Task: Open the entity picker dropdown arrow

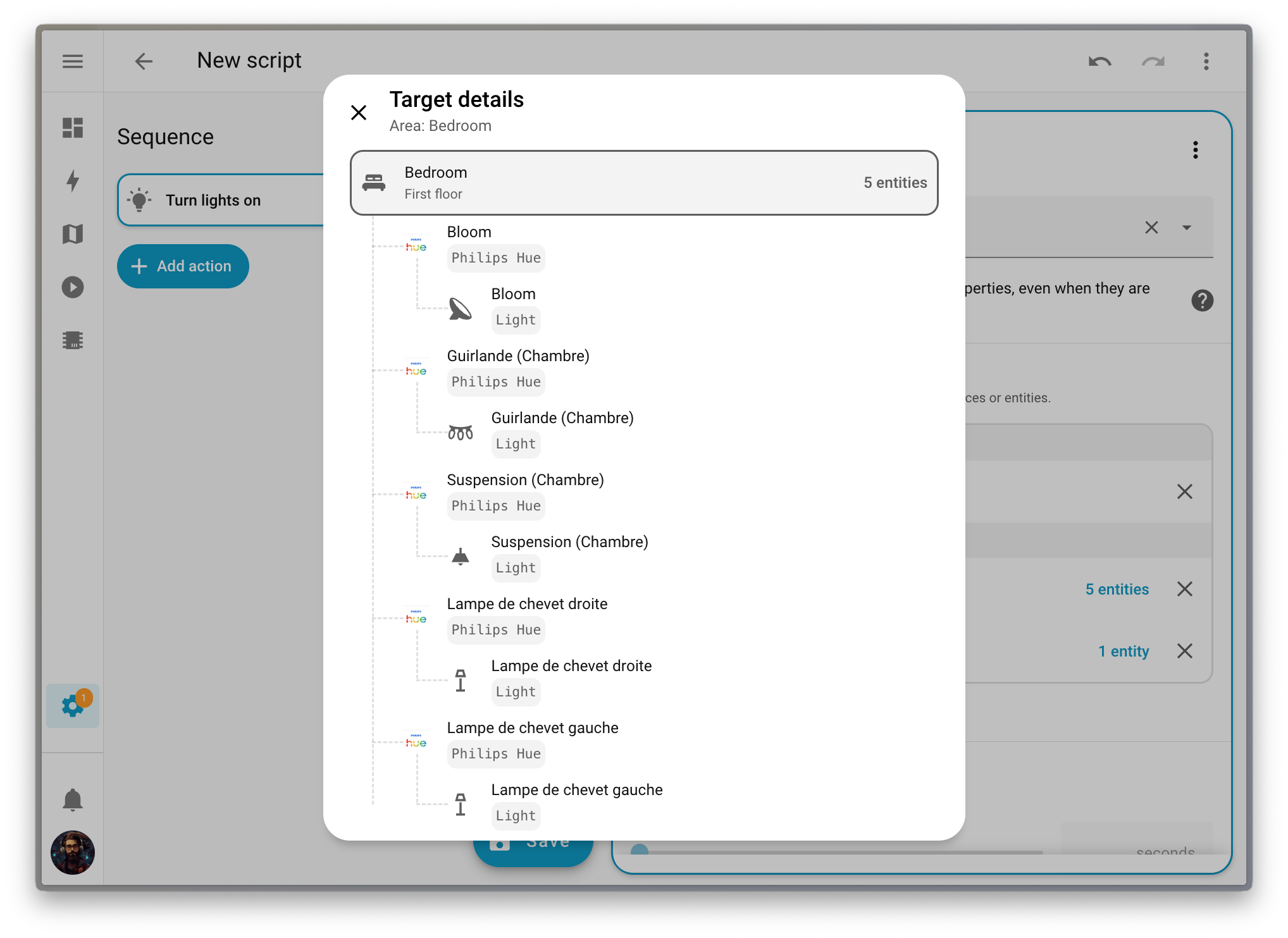Action: pyautogui.click(x=1187, y=228)
